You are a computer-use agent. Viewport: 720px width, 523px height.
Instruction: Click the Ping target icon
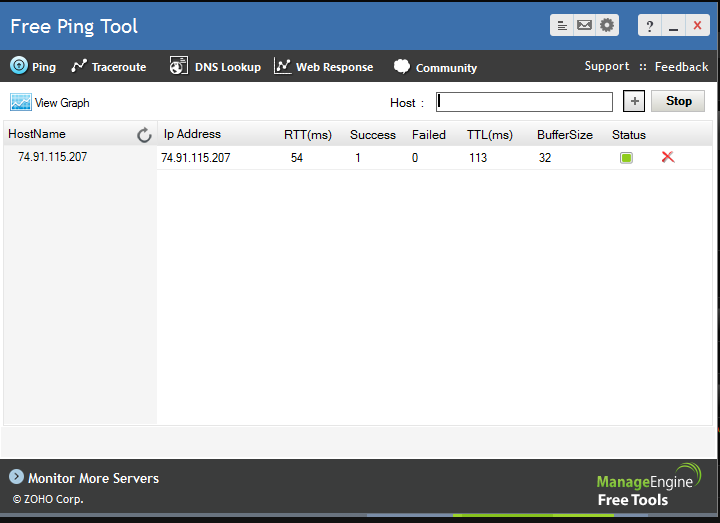point(19,66)
